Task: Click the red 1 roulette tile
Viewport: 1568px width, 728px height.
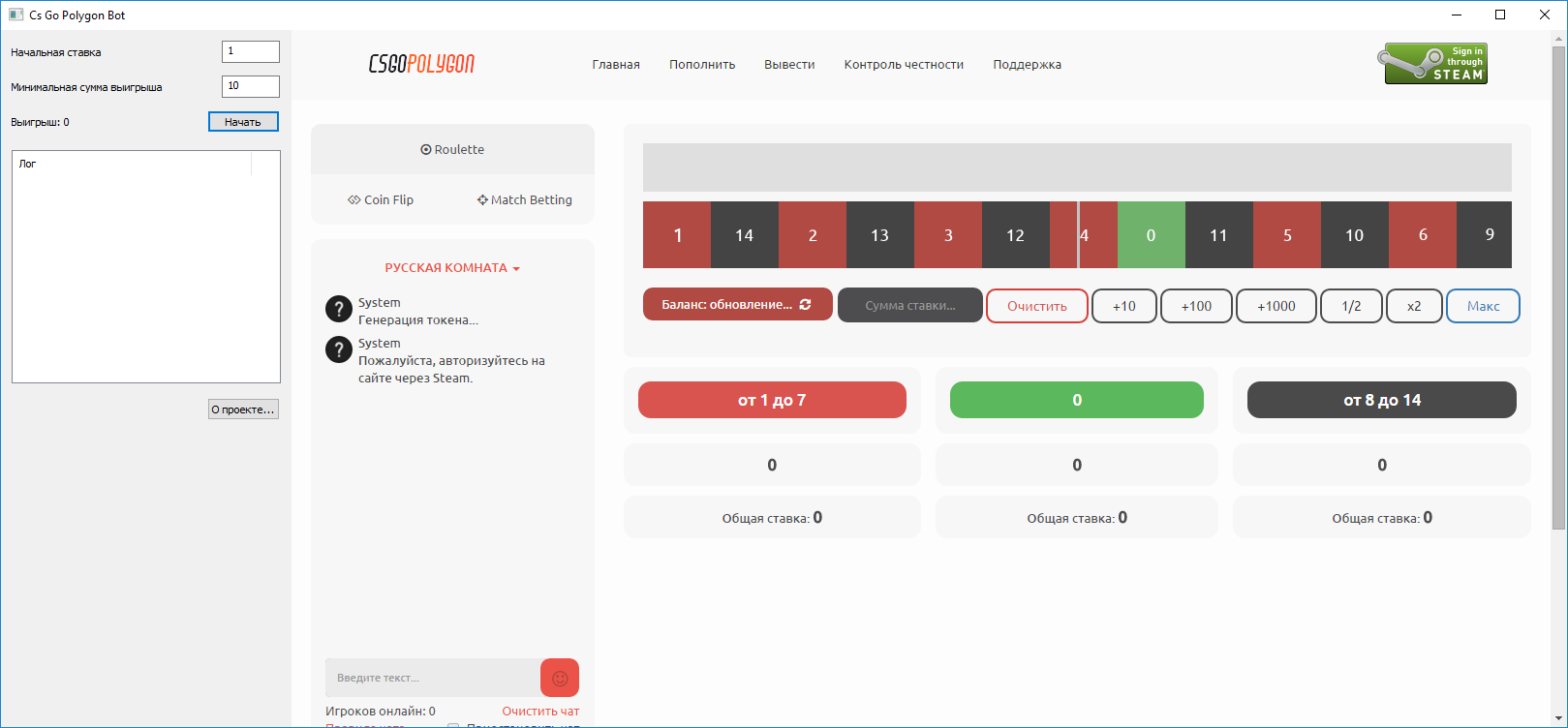Action: [677, 234]
